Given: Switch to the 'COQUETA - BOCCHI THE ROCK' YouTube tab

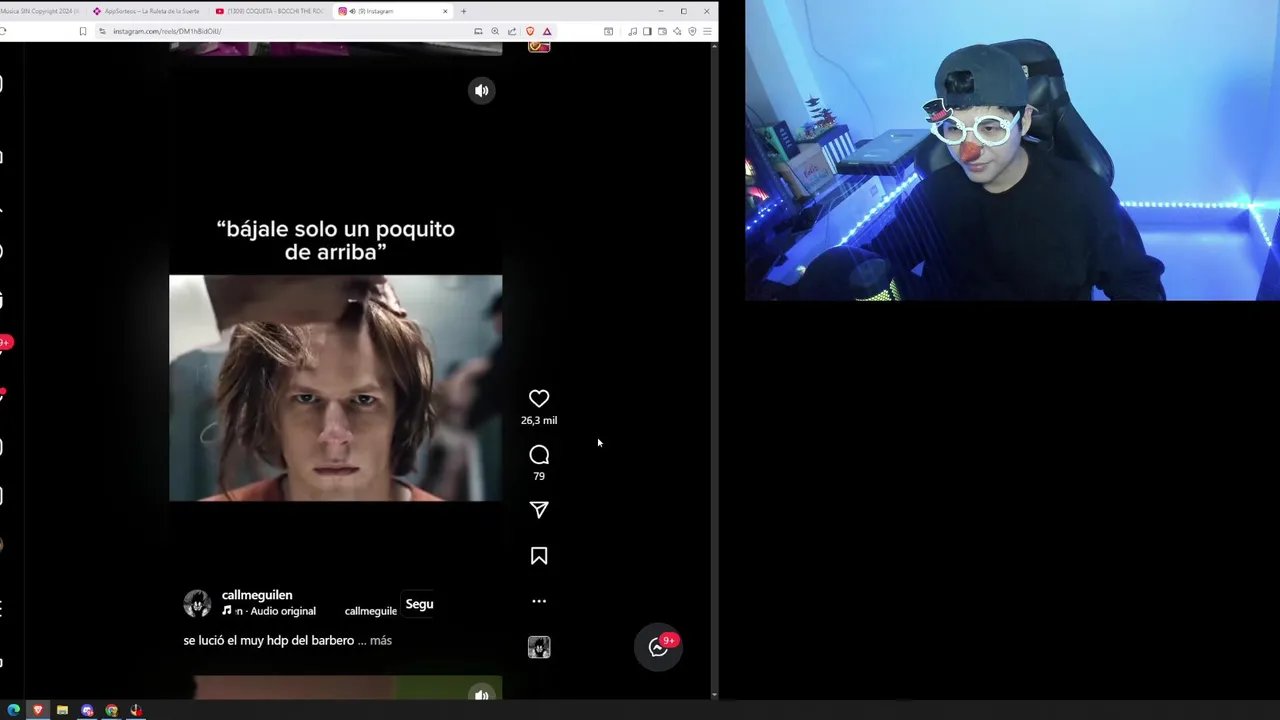Looking at the screenshot, I should click(270, 11).
